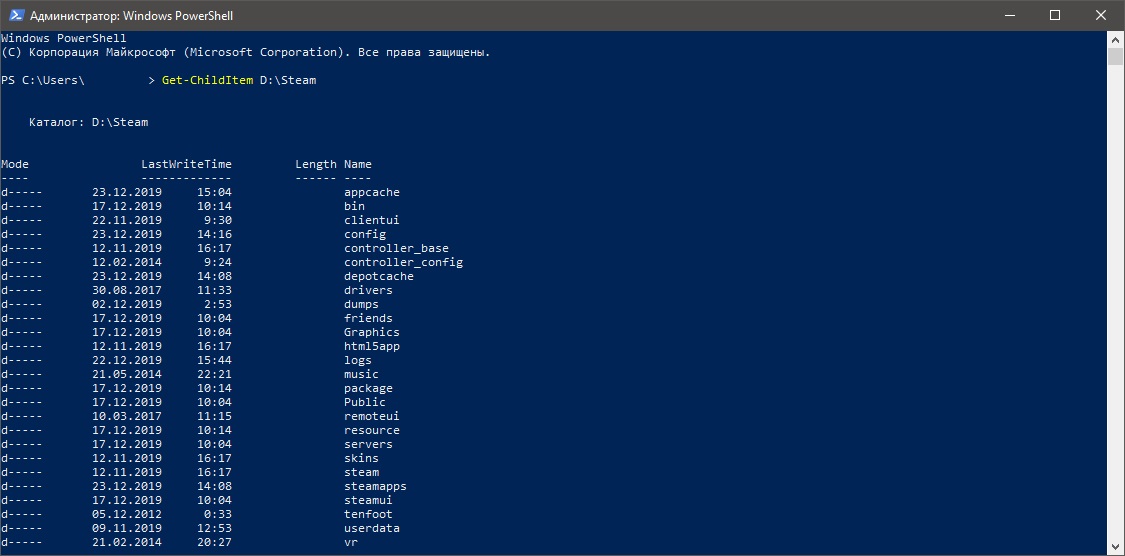
Task: Click the scrollbar down arrow
Action: pos(1116,548)
